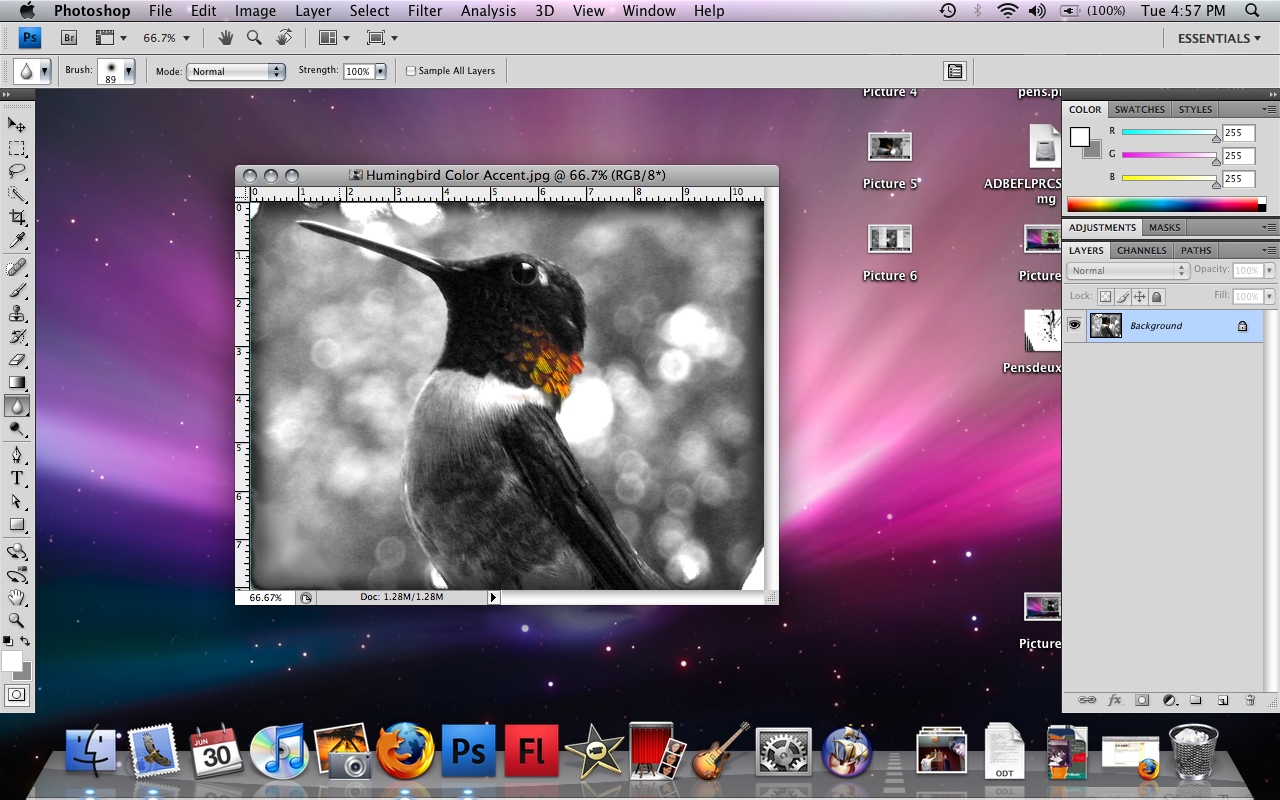
Task: Select the Path Selection arrow tool
Action: point(17,501)
